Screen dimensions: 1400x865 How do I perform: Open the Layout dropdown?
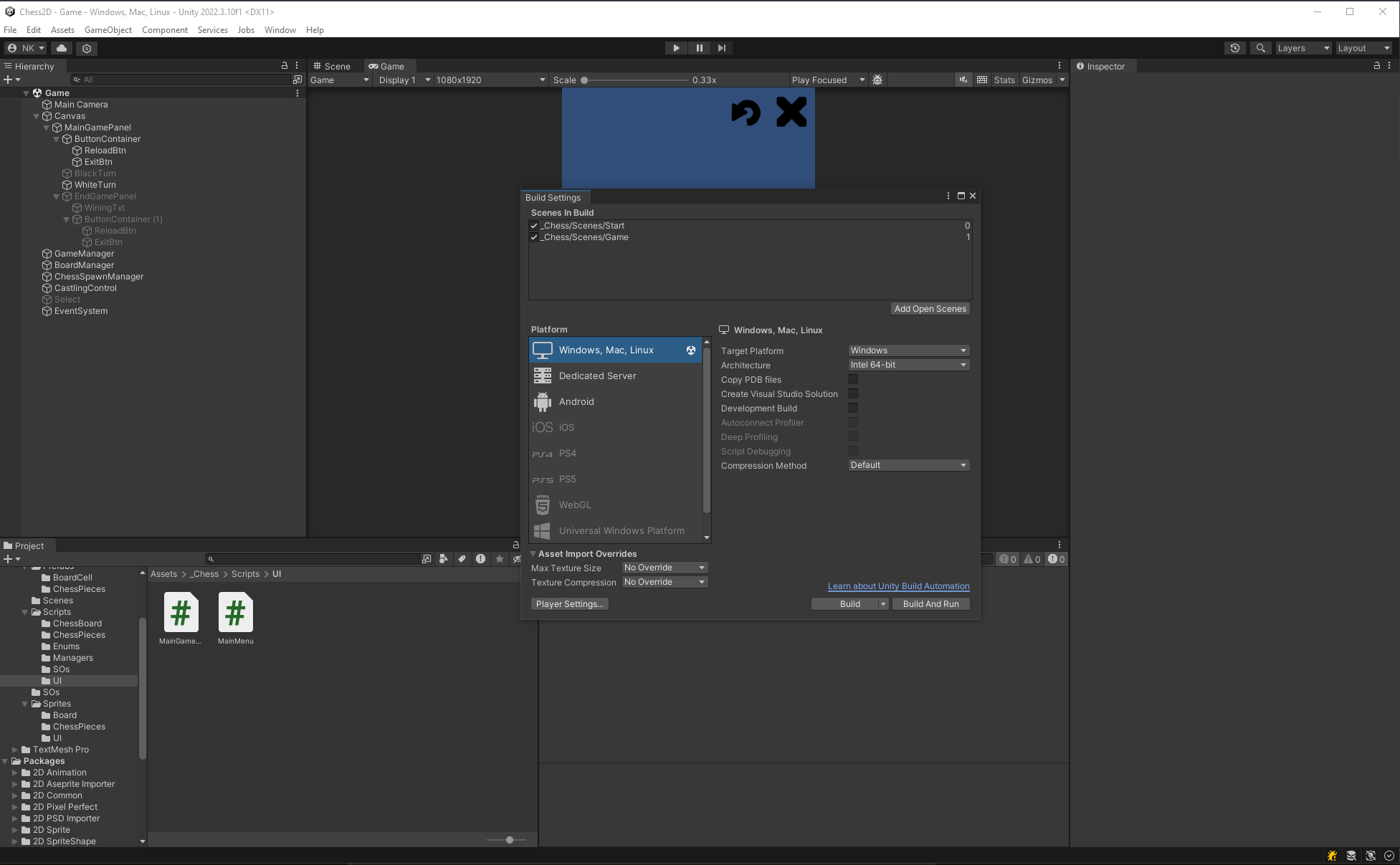pyautogui.click(x=1364, y=48)
